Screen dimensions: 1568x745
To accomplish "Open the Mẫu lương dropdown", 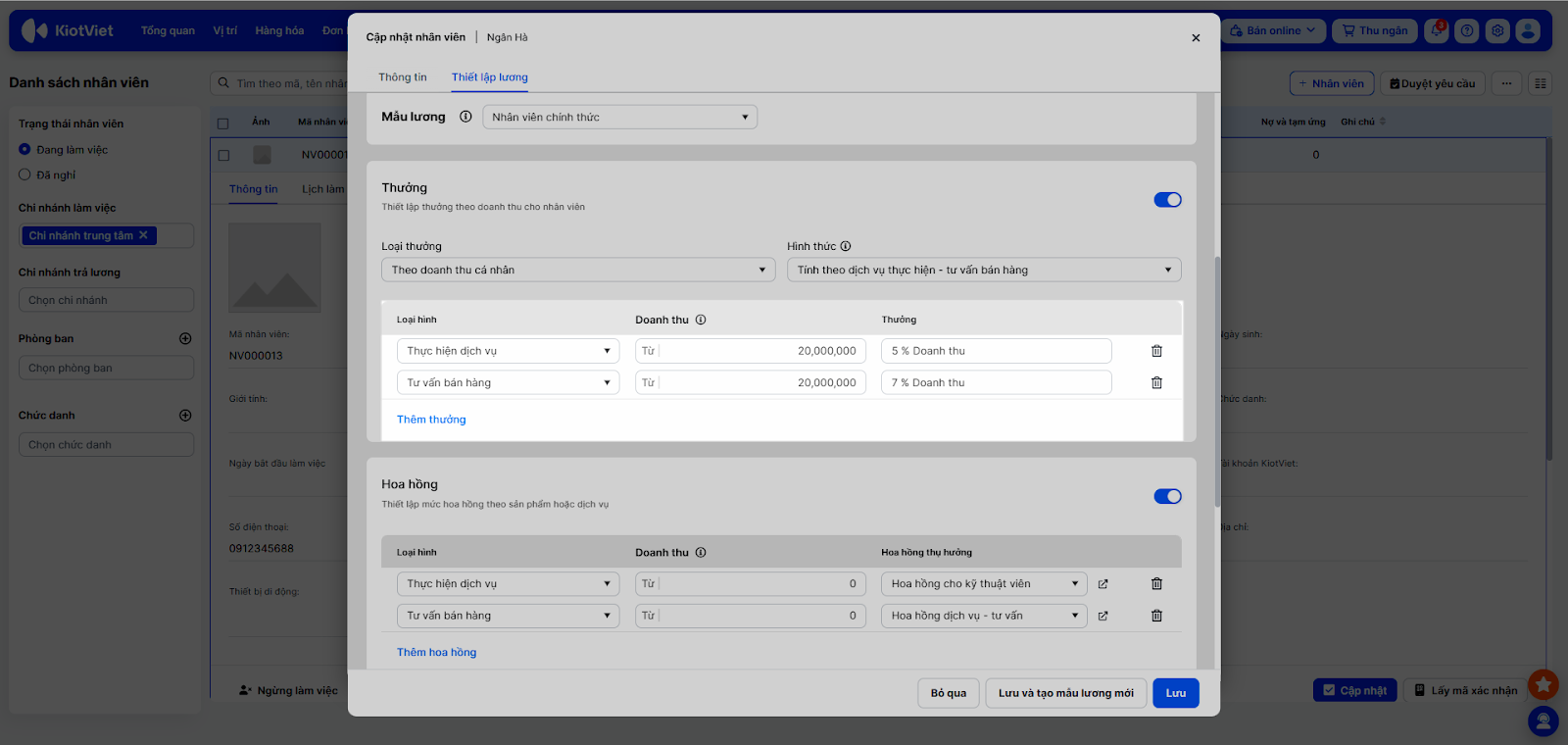I will [x=619, y=118].
